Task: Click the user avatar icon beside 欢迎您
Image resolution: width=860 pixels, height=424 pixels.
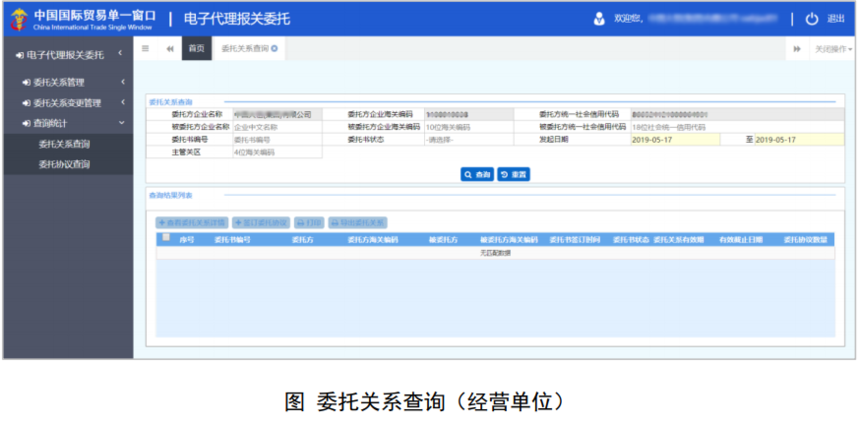Action: (599, 19)
